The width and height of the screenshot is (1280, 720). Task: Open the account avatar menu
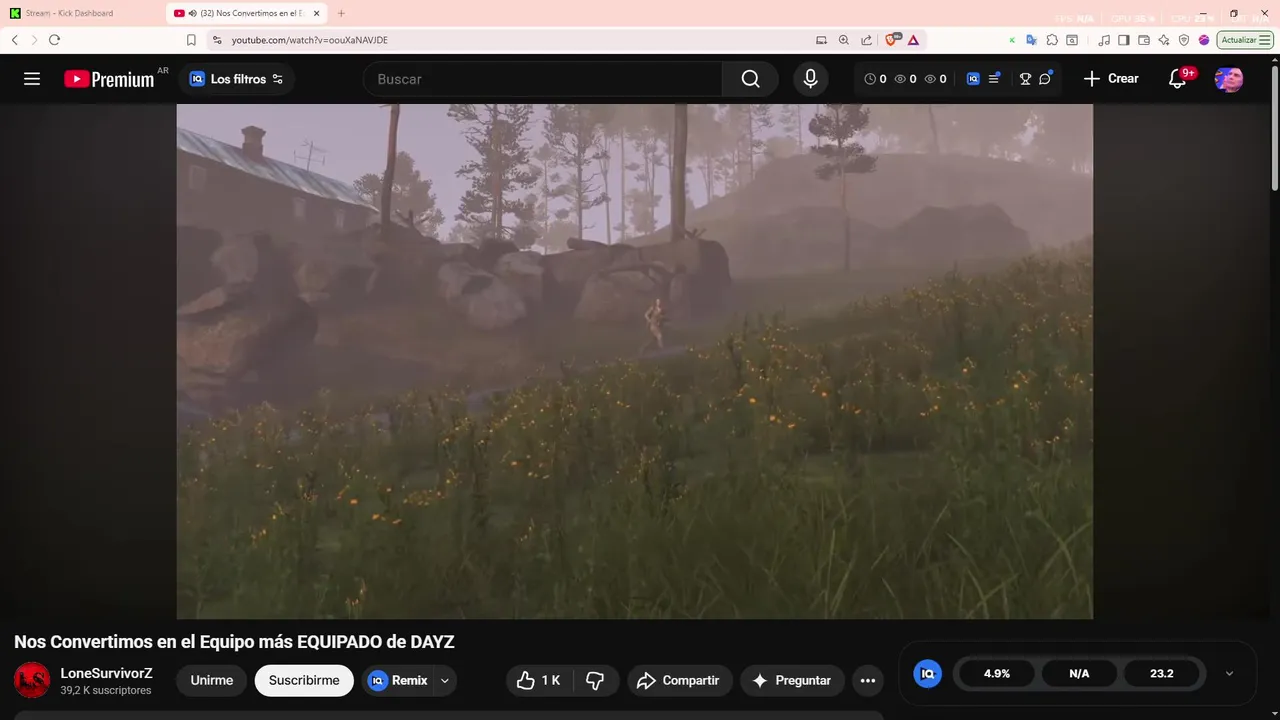(x=1229, y=79)
